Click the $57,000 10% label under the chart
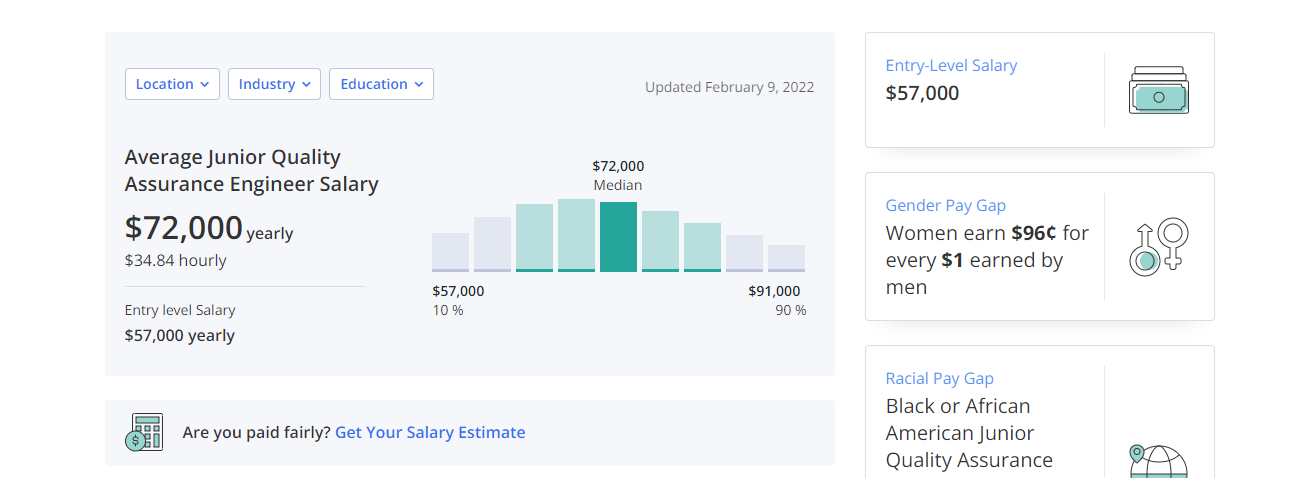 click(458, 300)
